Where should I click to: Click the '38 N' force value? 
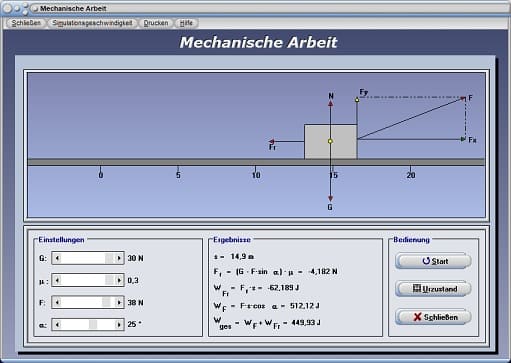tap(135, 303)
